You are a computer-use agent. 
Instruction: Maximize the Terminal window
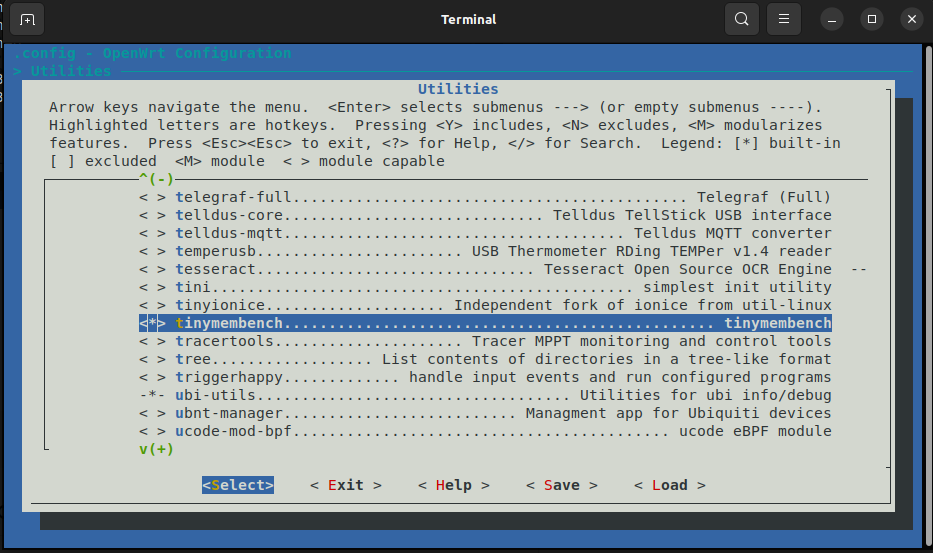tap(872, 20)
